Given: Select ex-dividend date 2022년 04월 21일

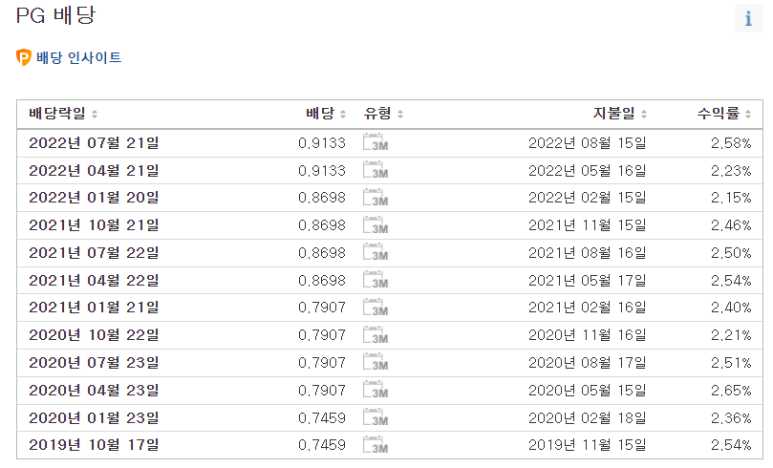Looking at the screenshot, I should pyautogui.click(x=94, y=171).
